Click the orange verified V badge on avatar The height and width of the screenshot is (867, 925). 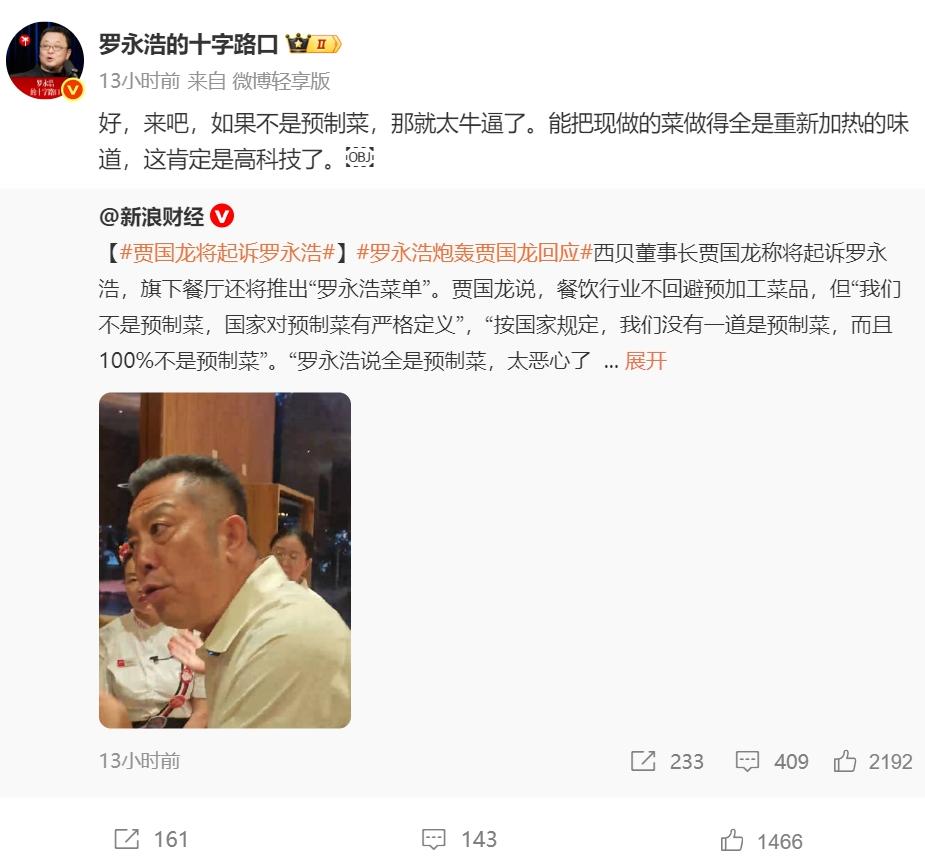(73, 90)
